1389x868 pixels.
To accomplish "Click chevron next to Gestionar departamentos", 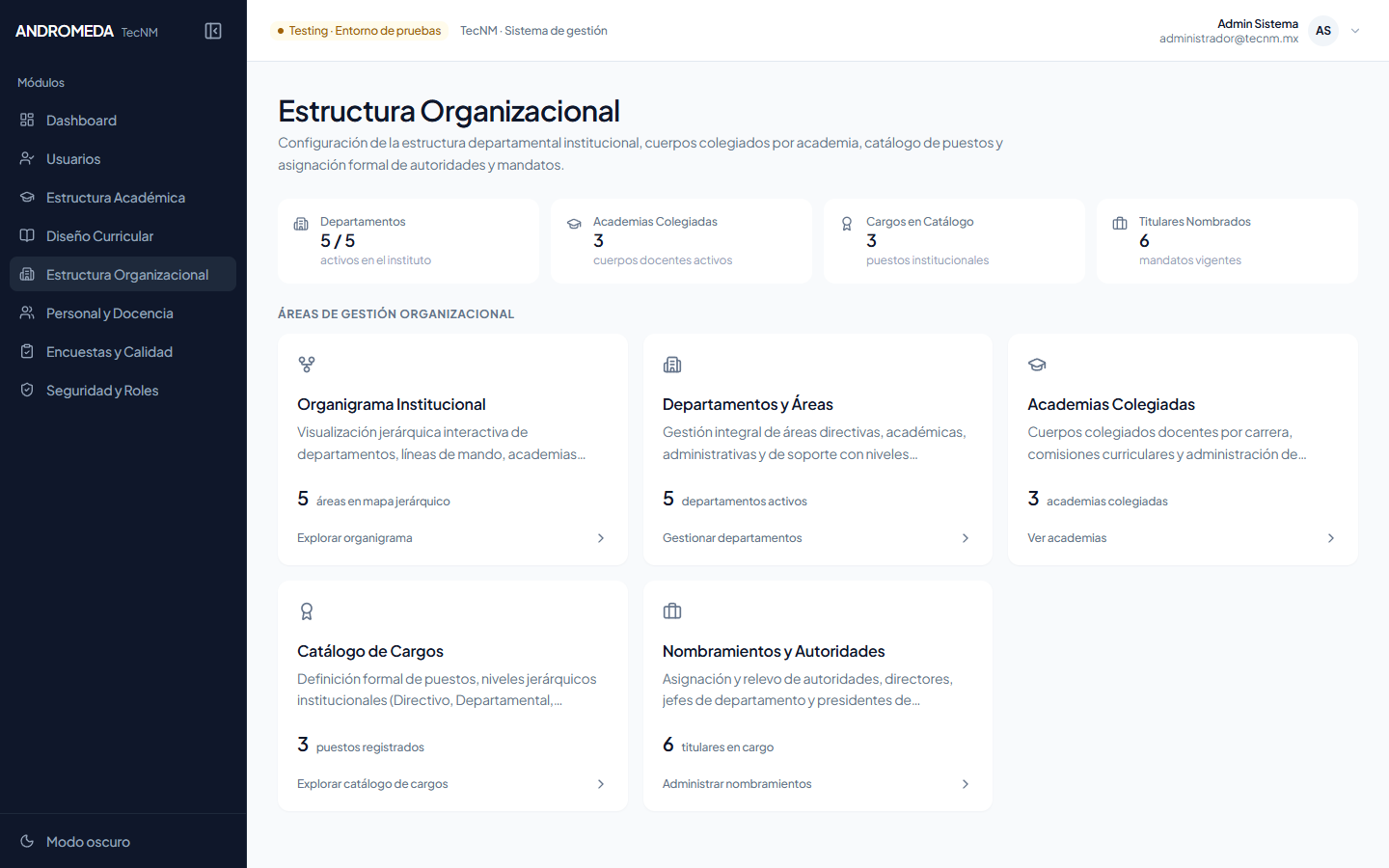I will (x=966, y=538).
